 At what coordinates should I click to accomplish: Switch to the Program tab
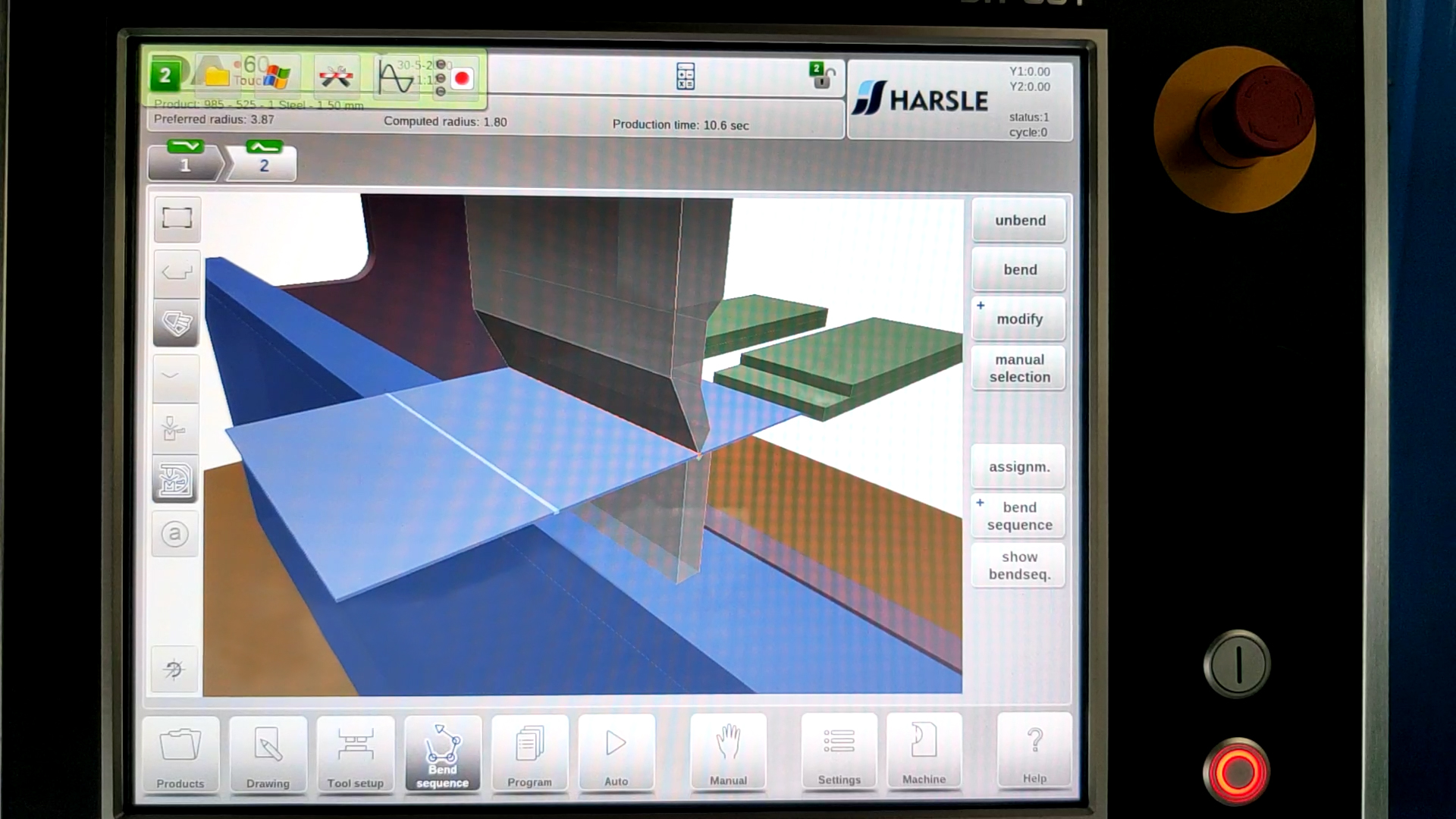pyautogui.click(x=529, y=754)
